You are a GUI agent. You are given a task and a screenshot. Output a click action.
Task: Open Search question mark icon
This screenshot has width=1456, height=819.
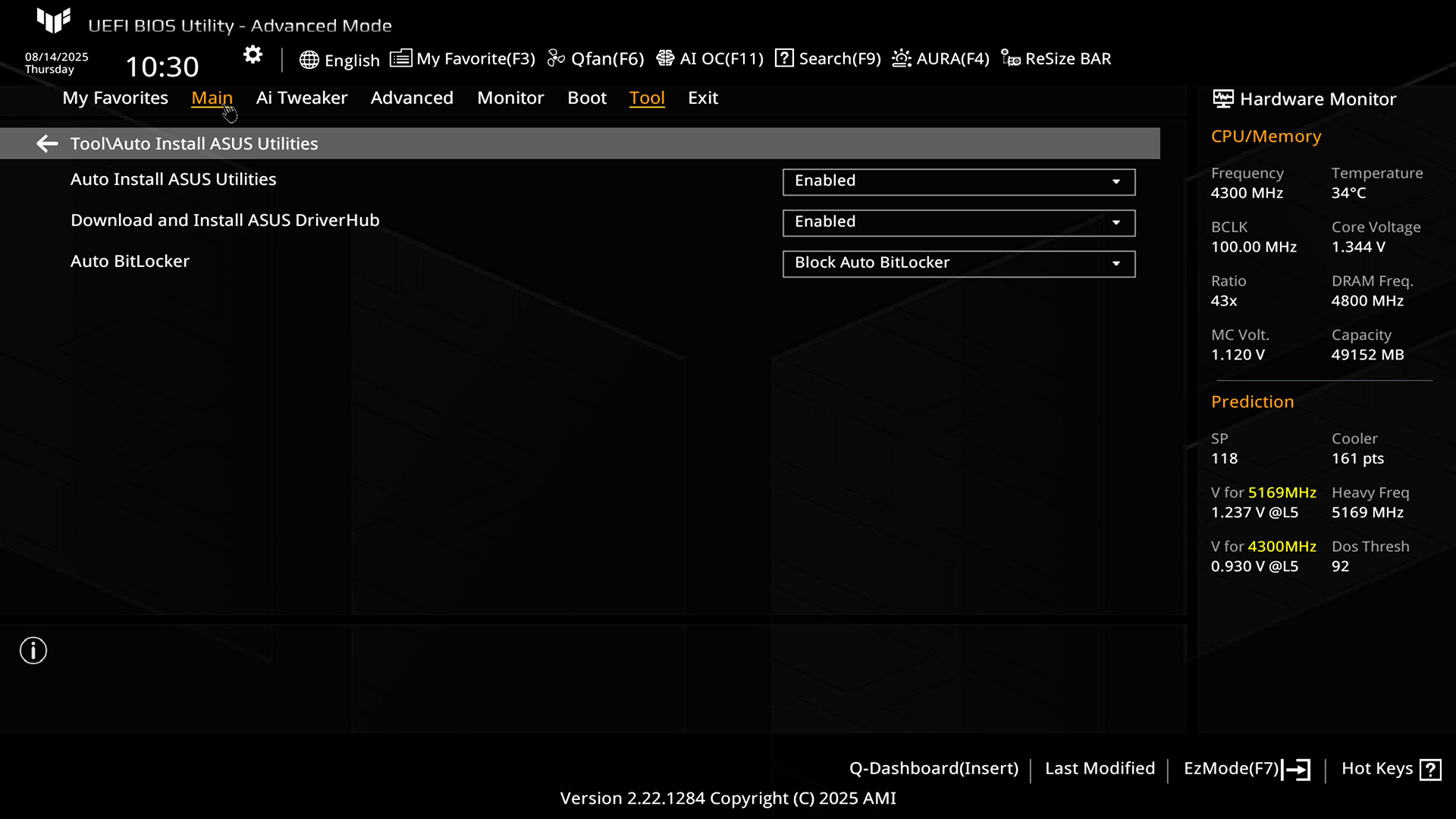tap(784, 58)
